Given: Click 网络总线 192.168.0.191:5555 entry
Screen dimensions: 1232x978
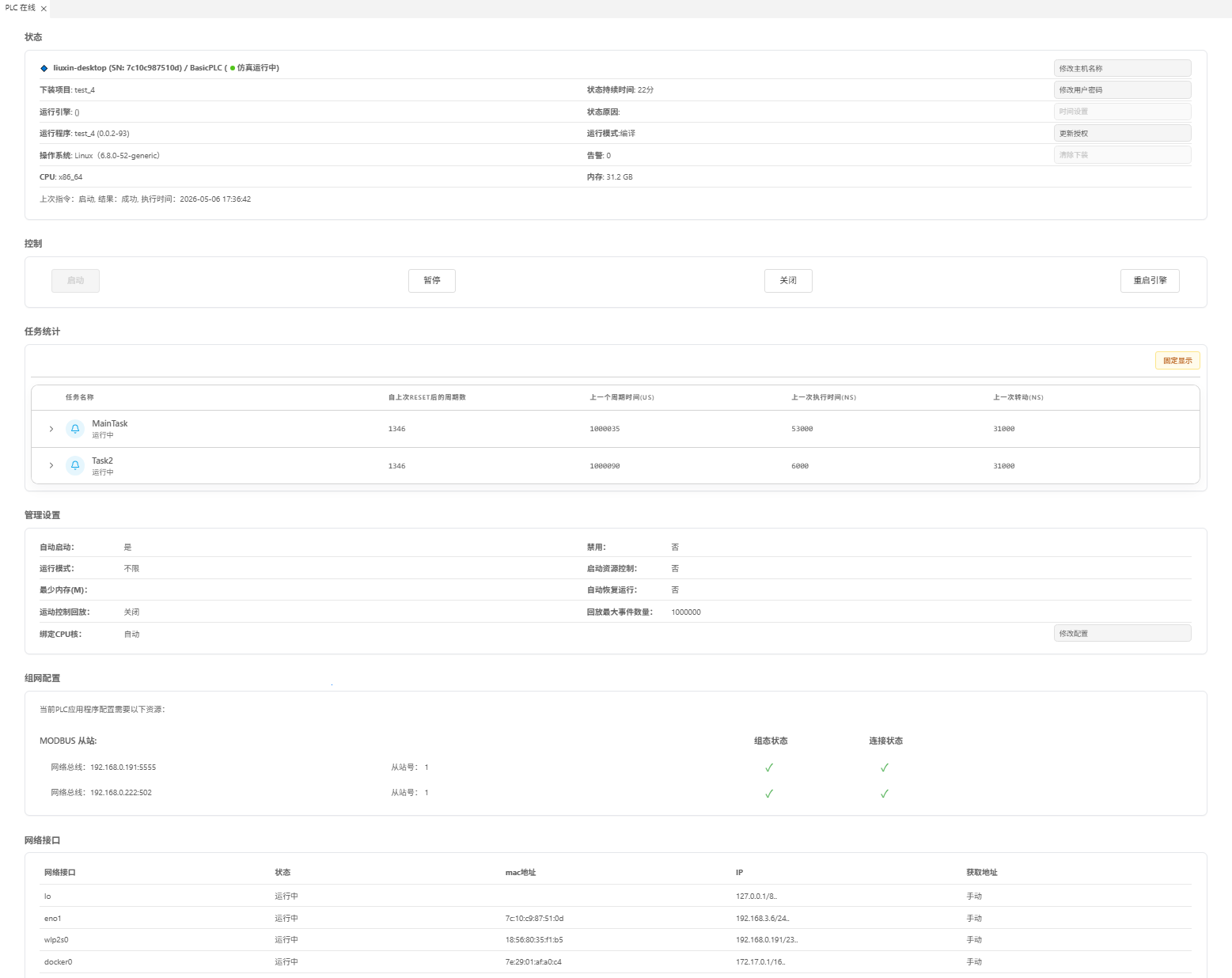Looking at the screenshot, I should (x=104, y=768).
